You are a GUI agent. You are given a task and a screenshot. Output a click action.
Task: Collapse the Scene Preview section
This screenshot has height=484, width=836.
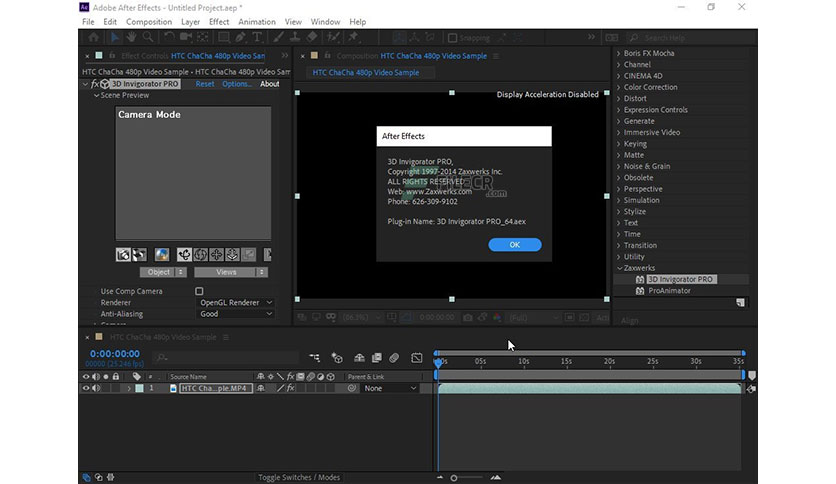[97, 95]
